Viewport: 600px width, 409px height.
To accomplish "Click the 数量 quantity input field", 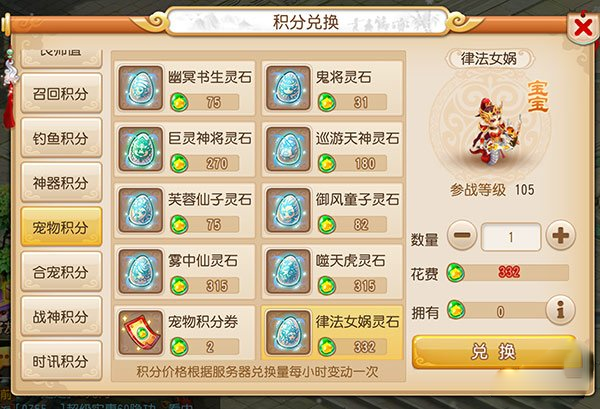I will tap(511, 237).
